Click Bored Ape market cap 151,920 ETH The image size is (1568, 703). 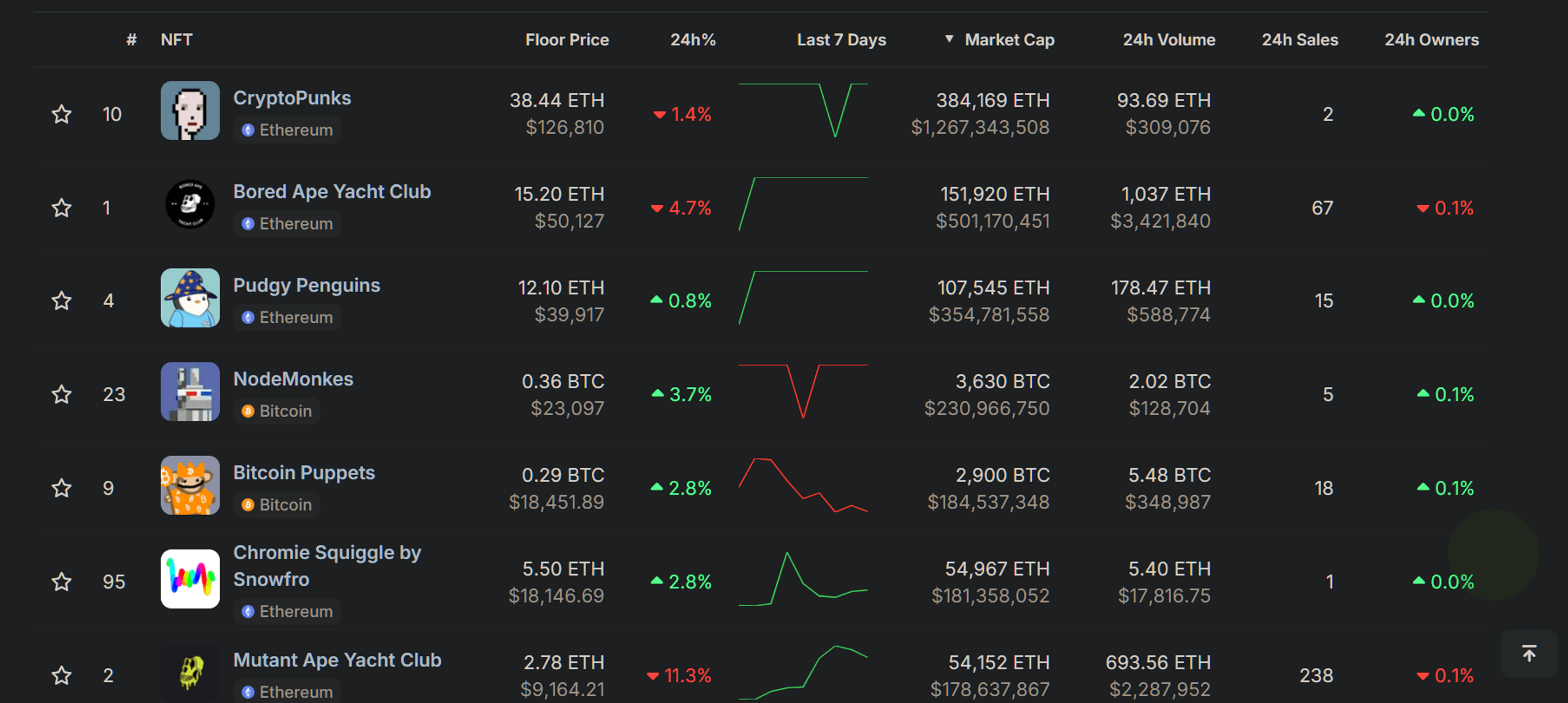[995, 194]
